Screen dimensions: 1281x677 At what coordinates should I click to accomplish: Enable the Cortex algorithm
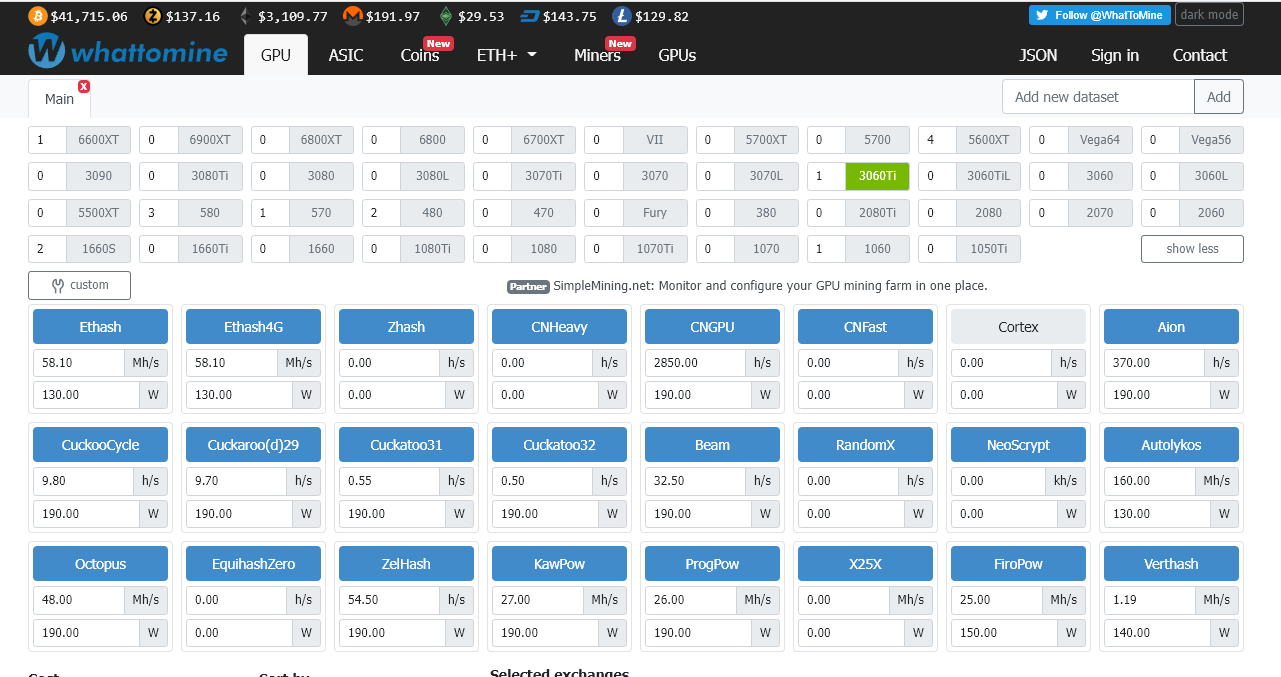point(1018,327)
